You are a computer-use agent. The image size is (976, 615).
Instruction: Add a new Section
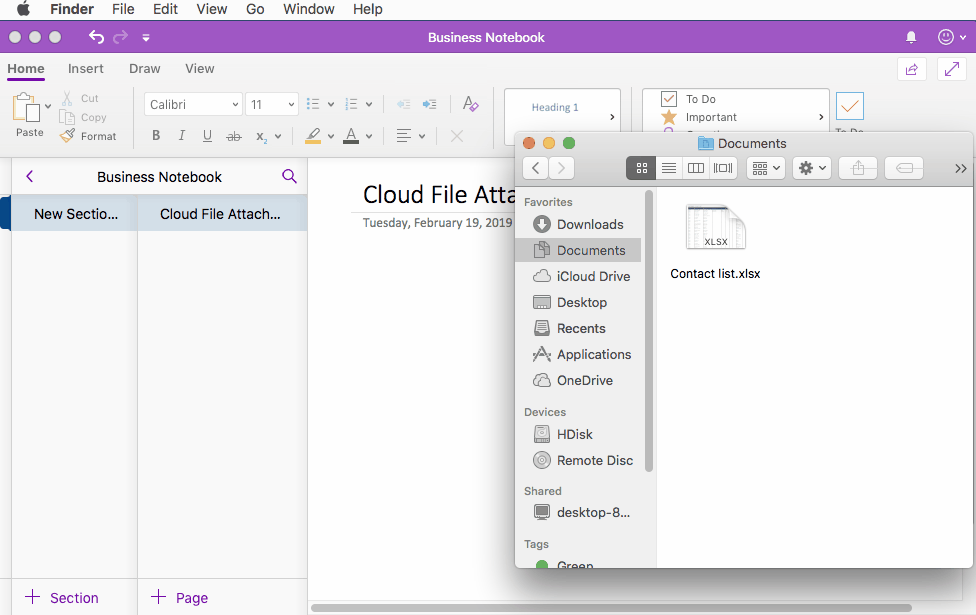pyautogui.click(x=62, y=598)
